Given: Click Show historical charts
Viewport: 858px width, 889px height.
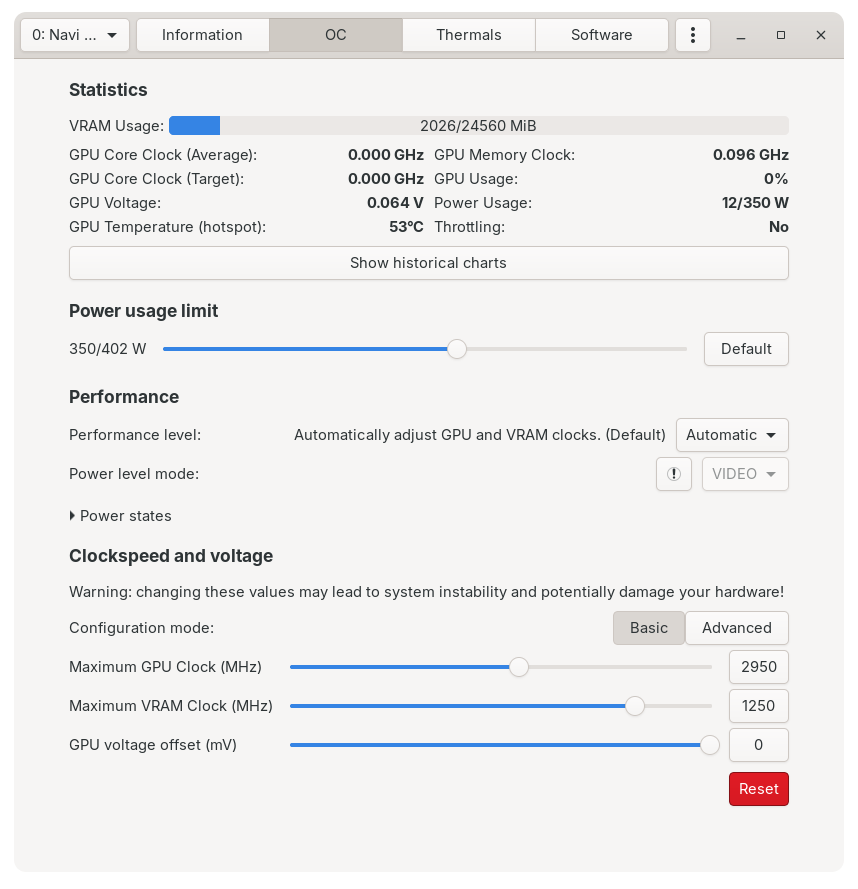Looking at the screenshot, I should [428, 262].
